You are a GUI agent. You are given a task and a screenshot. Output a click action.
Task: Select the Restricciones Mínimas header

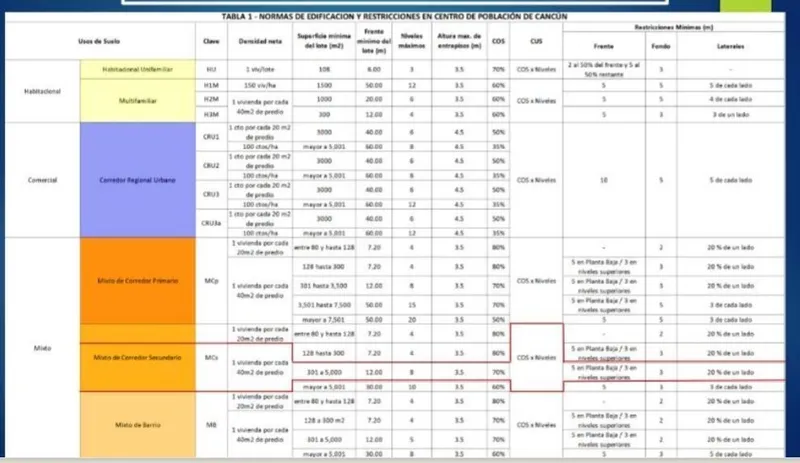click(673, 27)
